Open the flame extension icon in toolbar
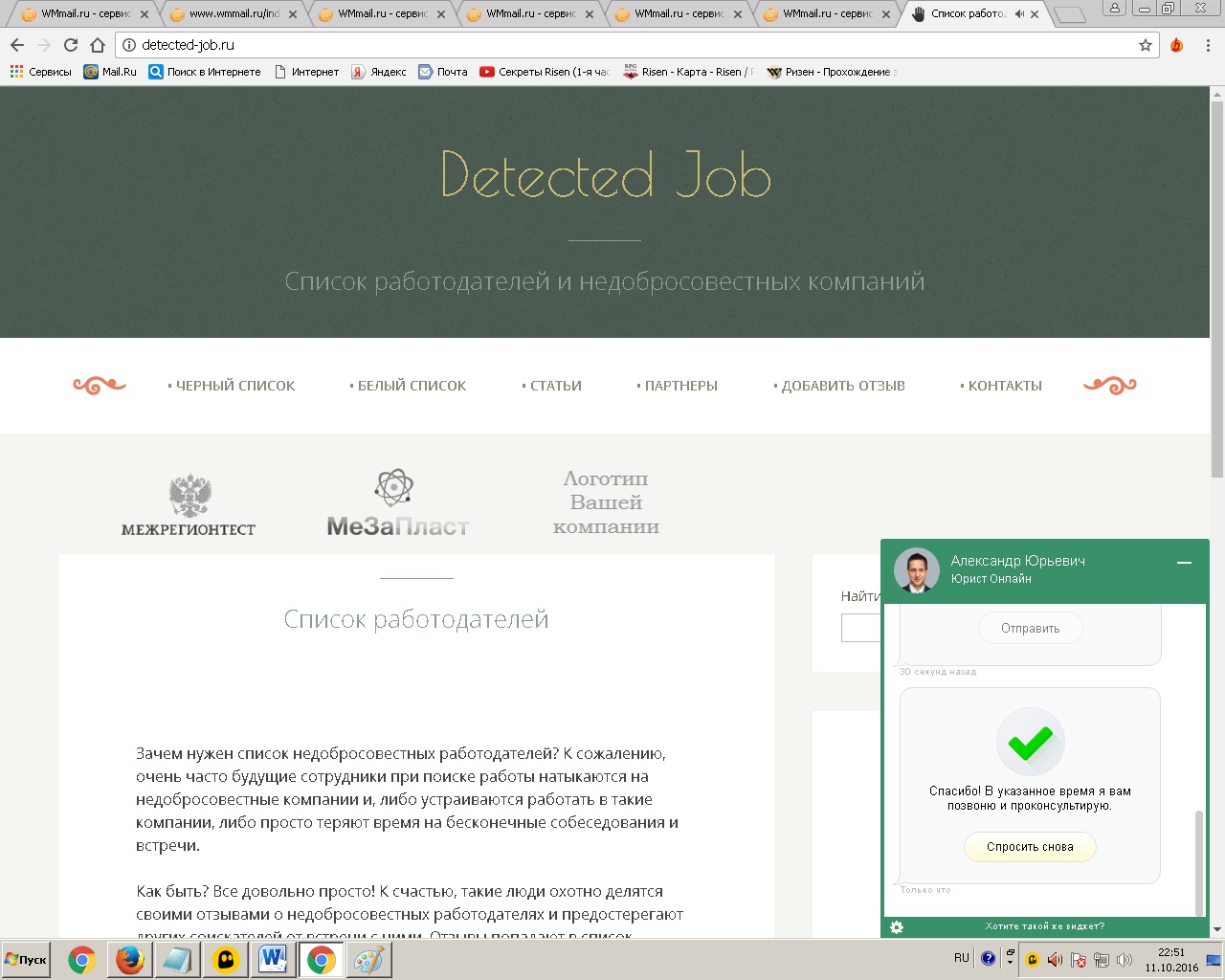 [1177, 45]
